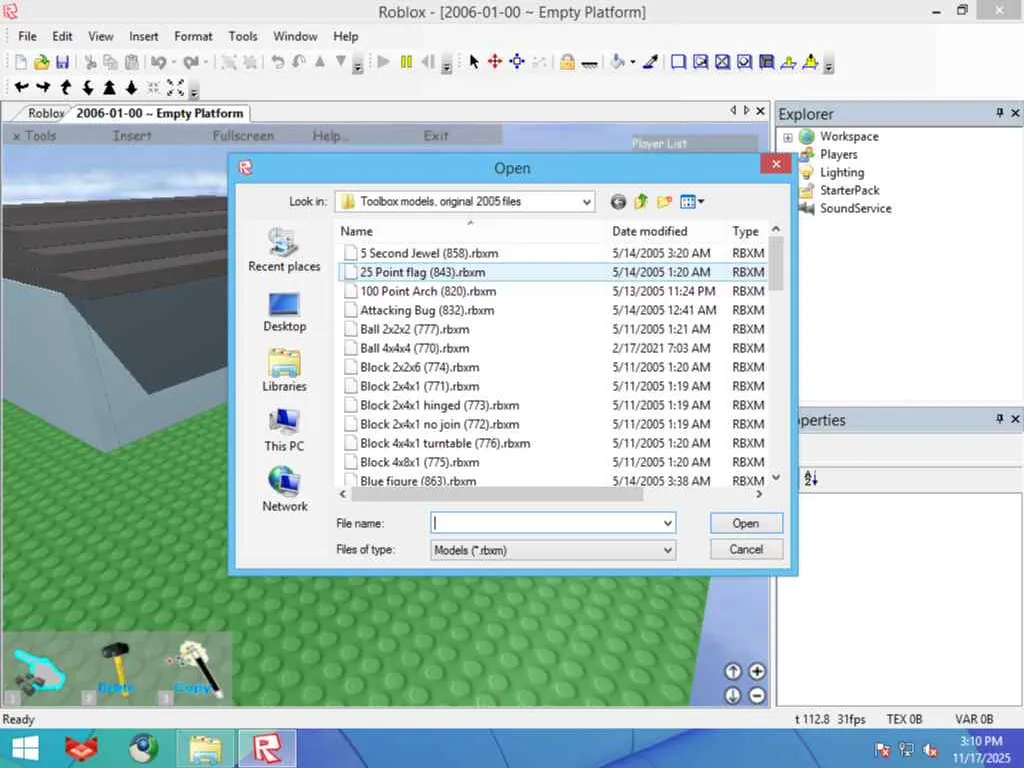Open the Files of type dropdown
This screenshot has height=768, width=1024.
point(667,550)
